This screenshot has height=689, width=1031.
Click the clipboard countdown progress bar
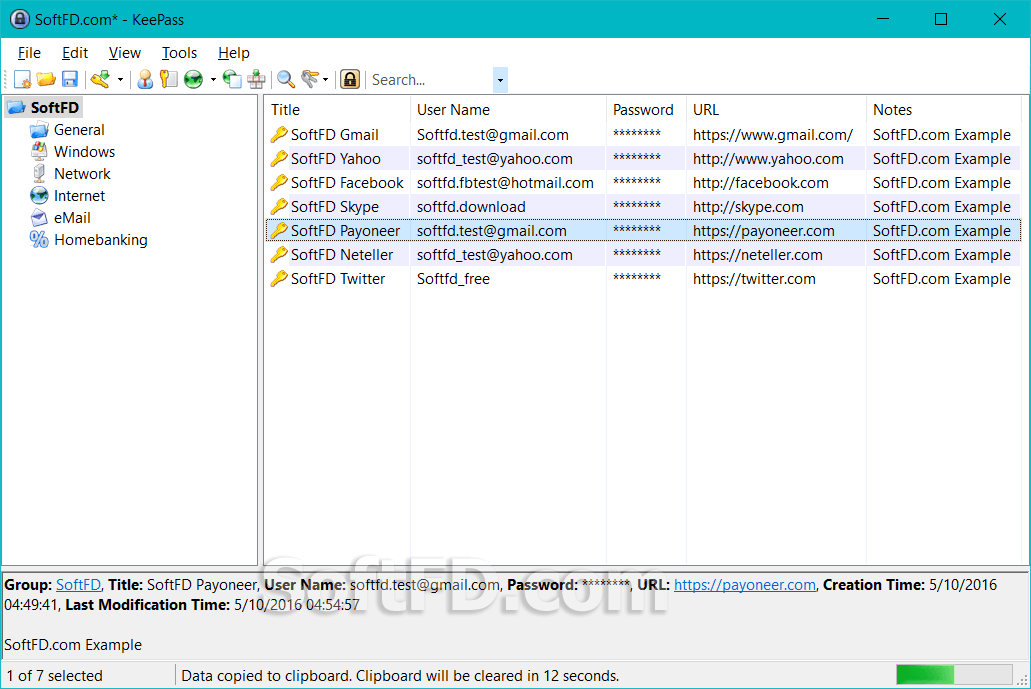pyautogui.click(x=953, y=675)
